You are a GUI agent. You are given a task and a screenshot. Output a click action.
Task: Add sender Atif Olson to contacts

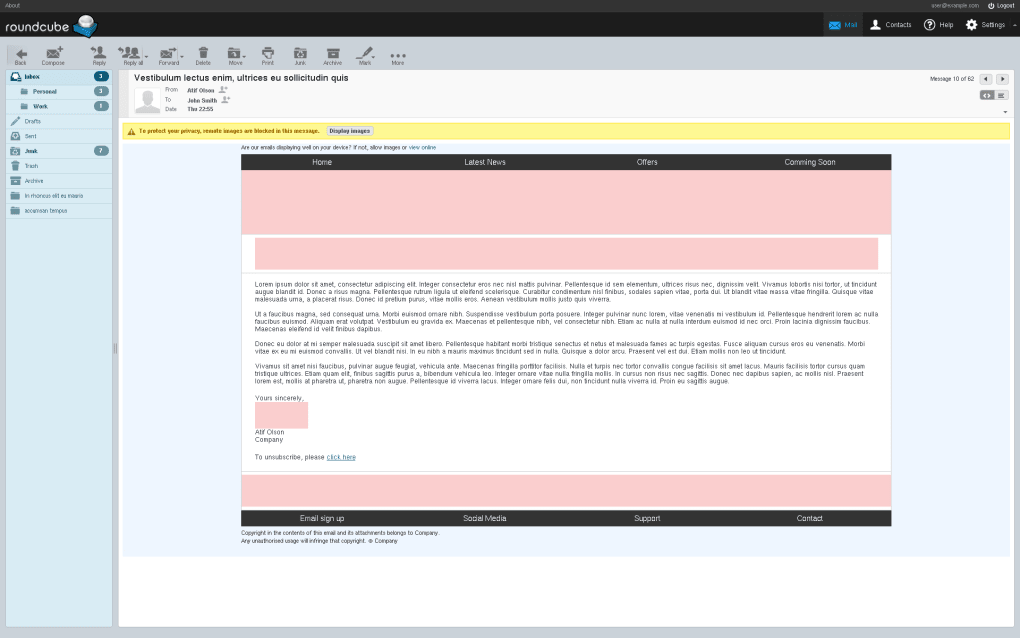click(223, 90)
